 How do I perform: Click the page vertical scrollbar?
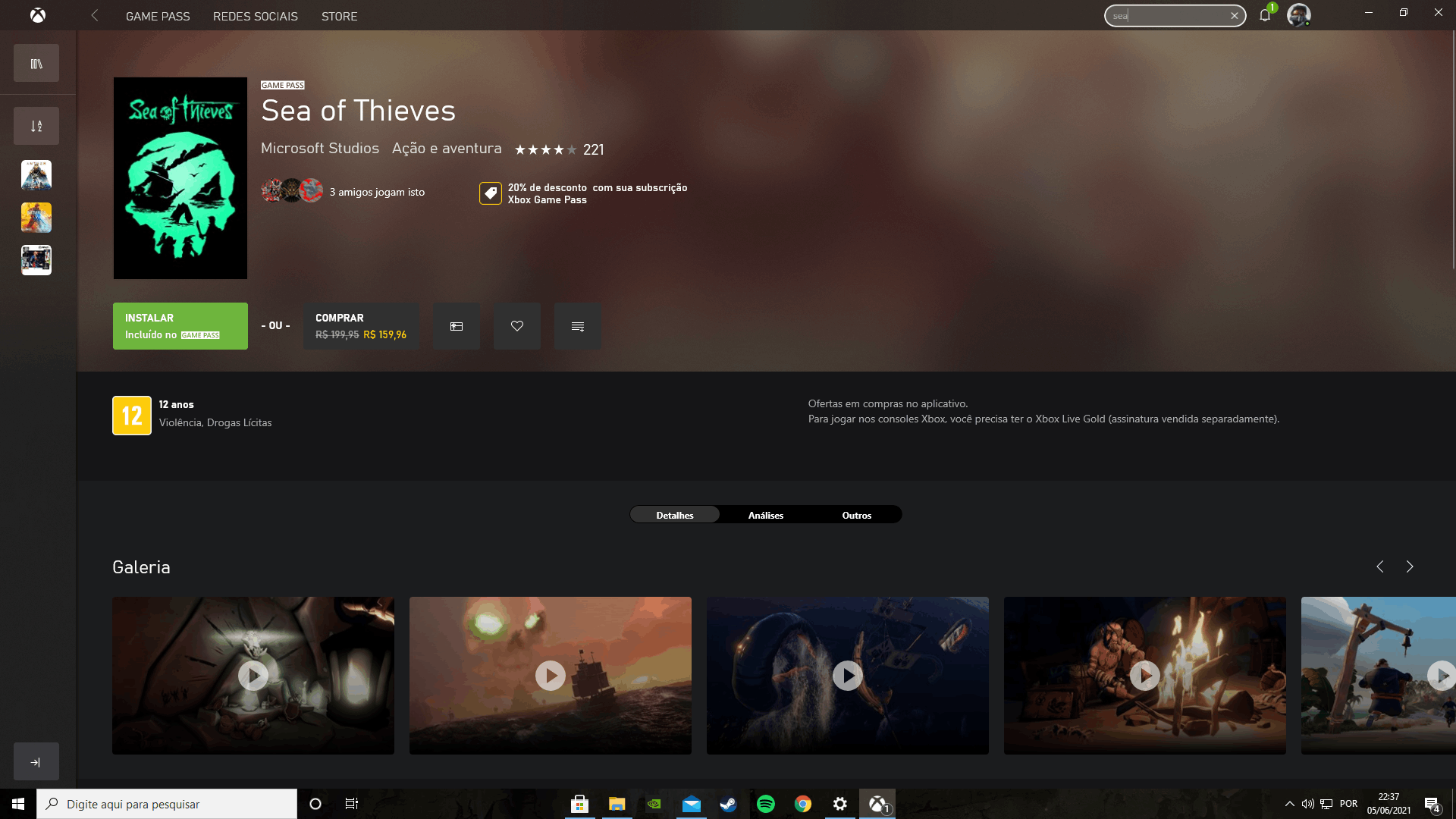click(1453, 152)
